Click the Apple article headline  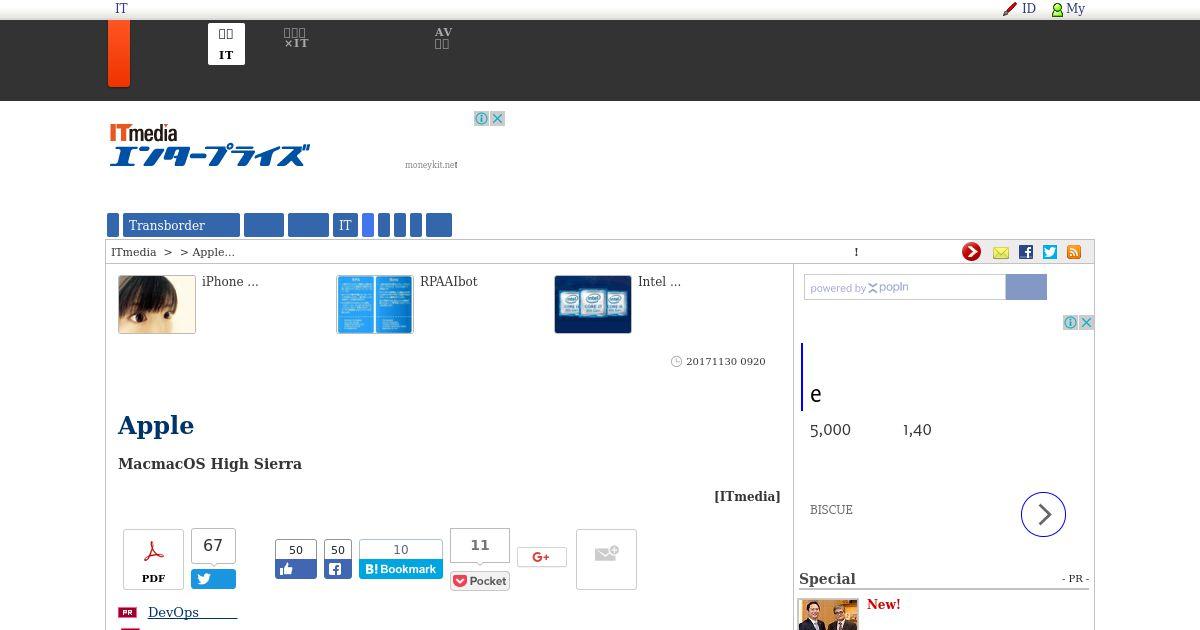click(156, 425)
